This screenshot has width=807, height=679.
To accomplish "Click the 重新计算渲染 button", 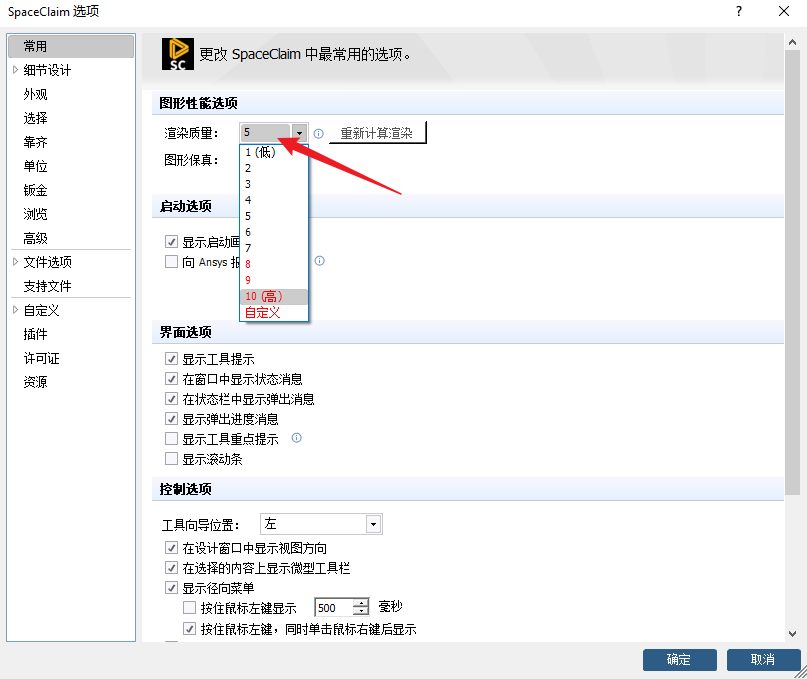I will tap(377, 133).
